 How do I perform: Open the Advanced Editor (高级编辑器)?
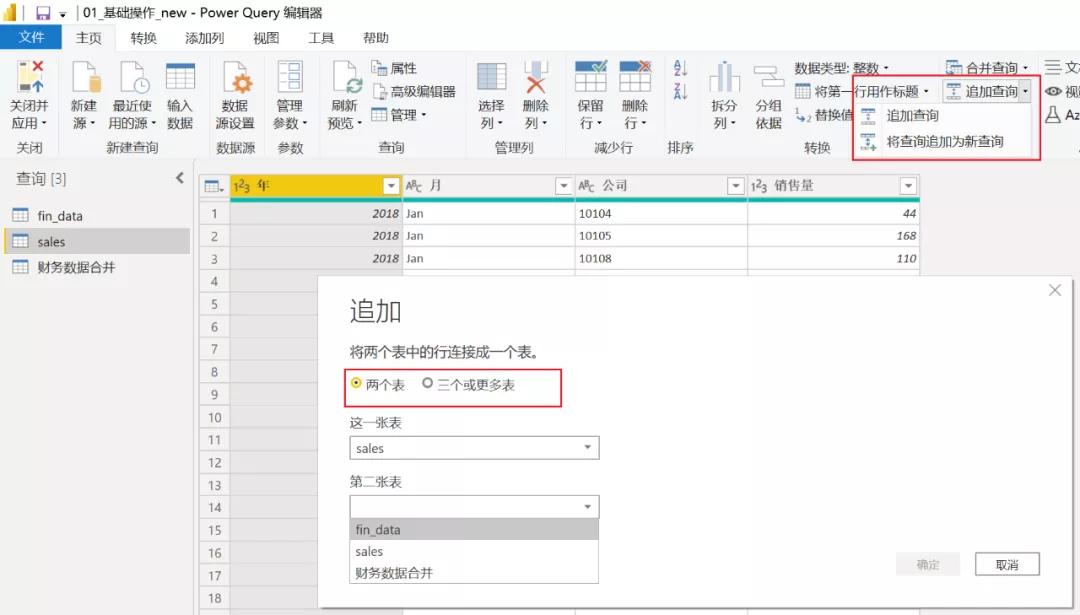(x=414, y=92)
